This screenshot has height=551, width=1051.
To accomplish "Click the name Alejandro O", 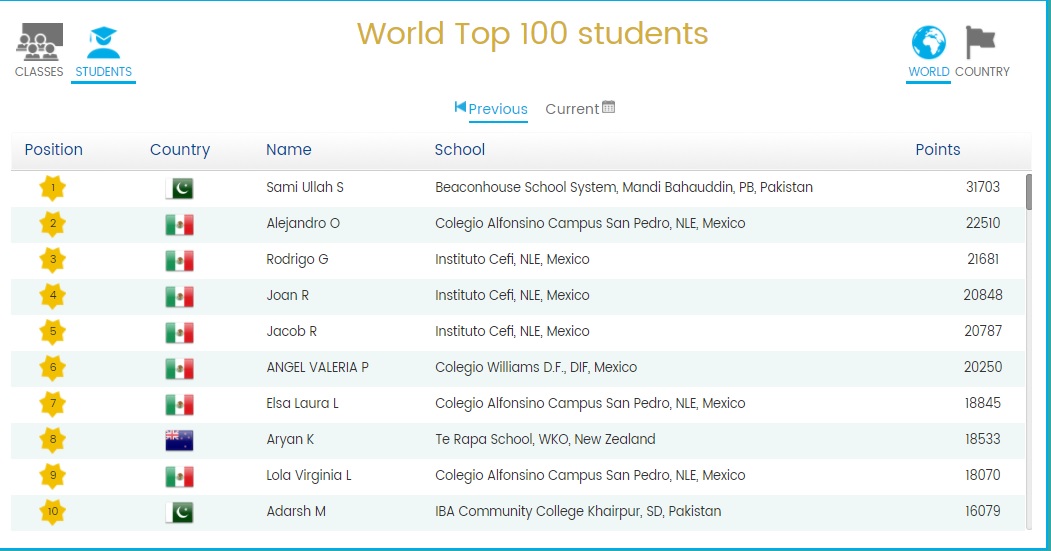I will coord(303,223).
